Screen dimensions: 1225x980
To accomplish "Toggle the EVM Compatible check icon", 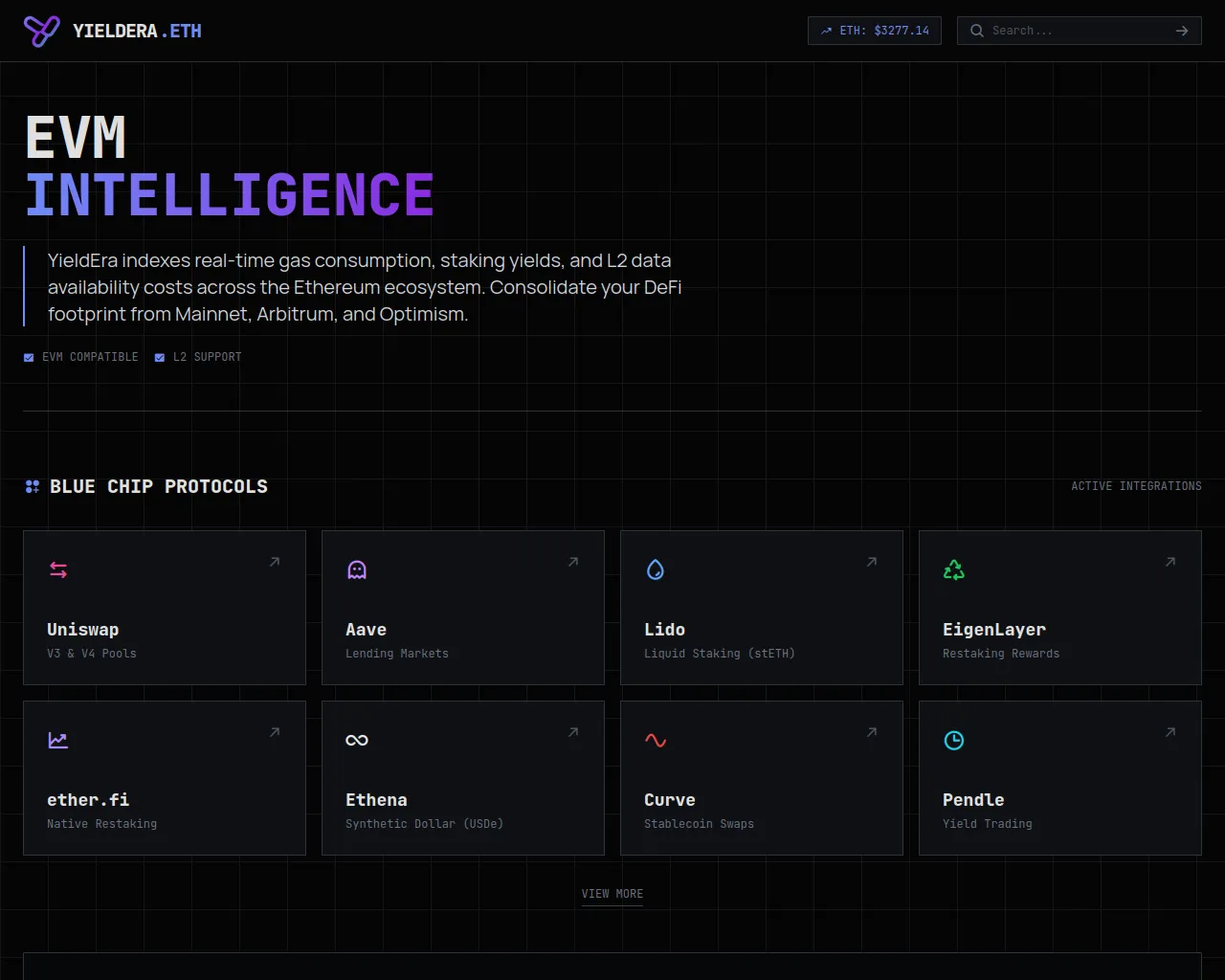I will (29, 357).
